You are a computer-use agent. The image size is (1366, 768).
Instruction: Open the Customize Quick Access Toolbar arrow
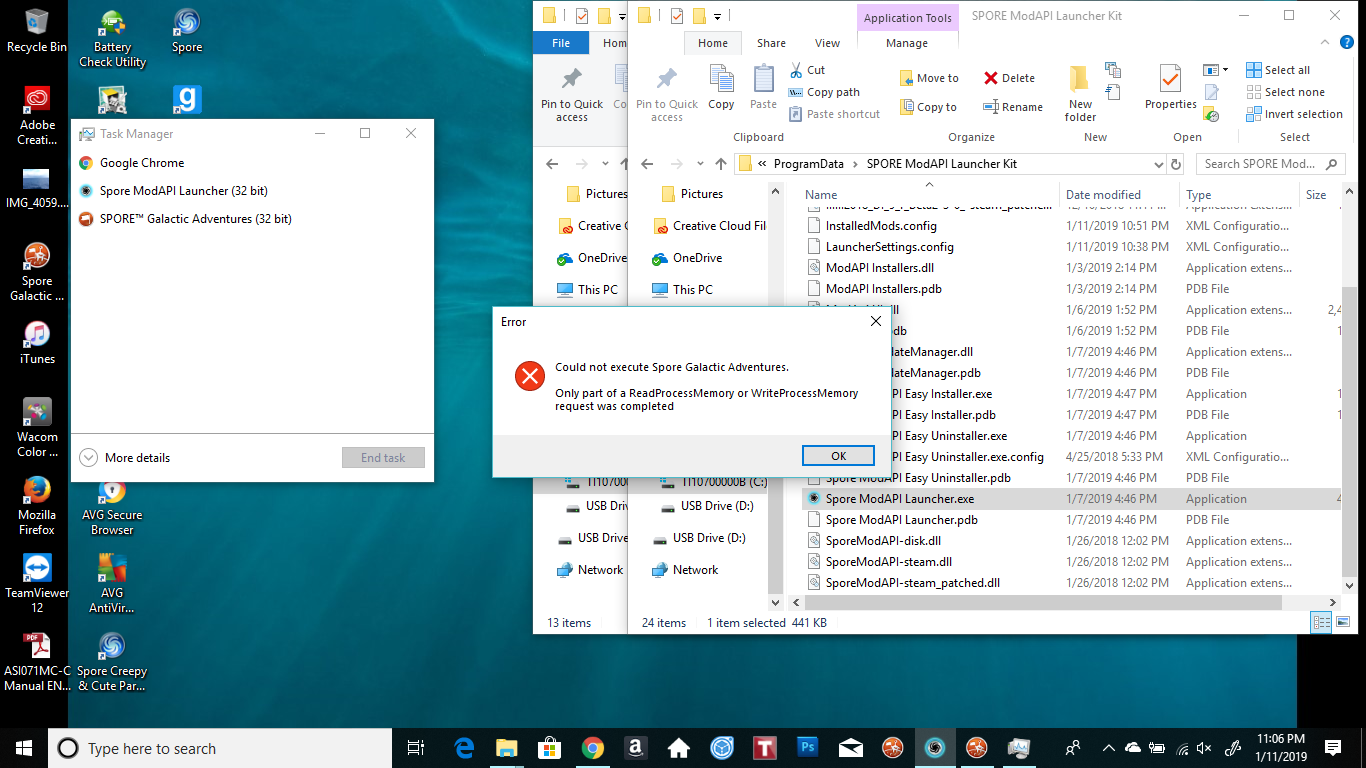pos(717,16)
